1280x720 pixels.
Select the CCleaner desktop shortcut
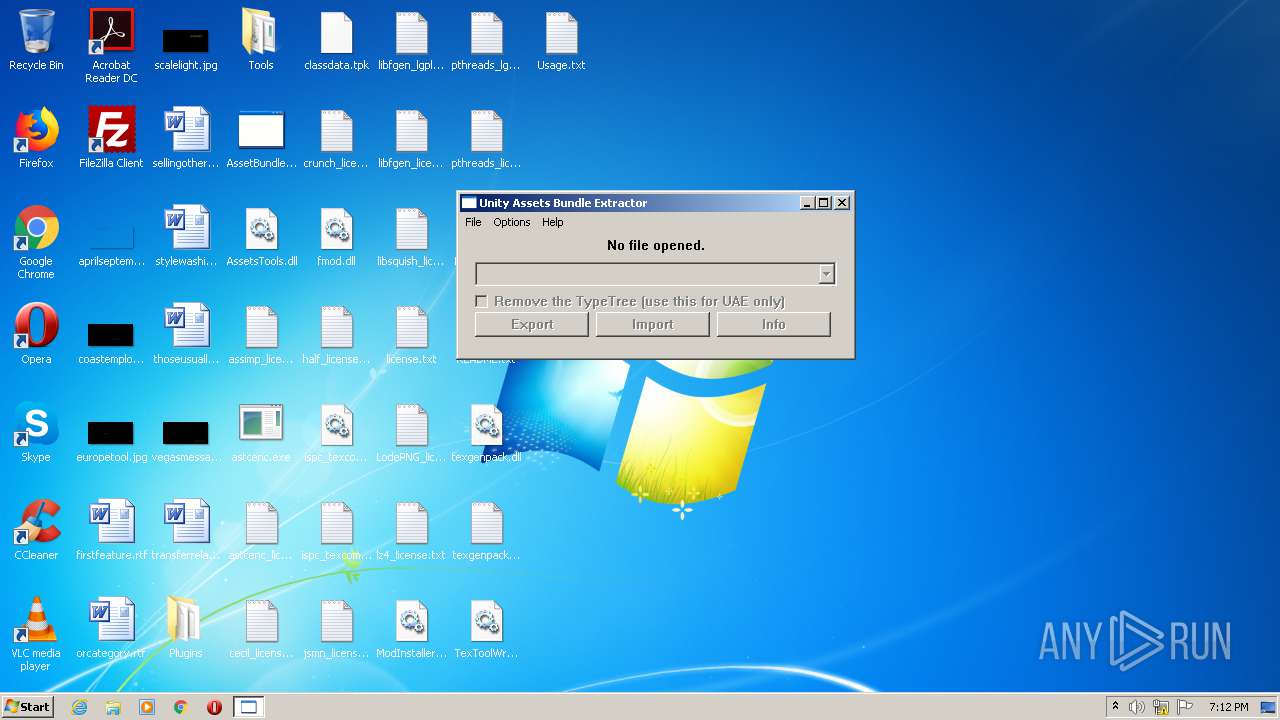coord(36,530)
